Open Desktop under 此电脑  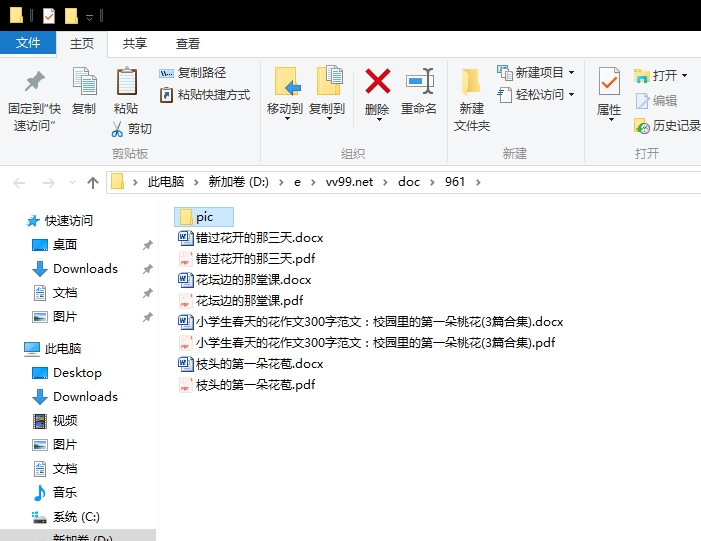(67, 373)
